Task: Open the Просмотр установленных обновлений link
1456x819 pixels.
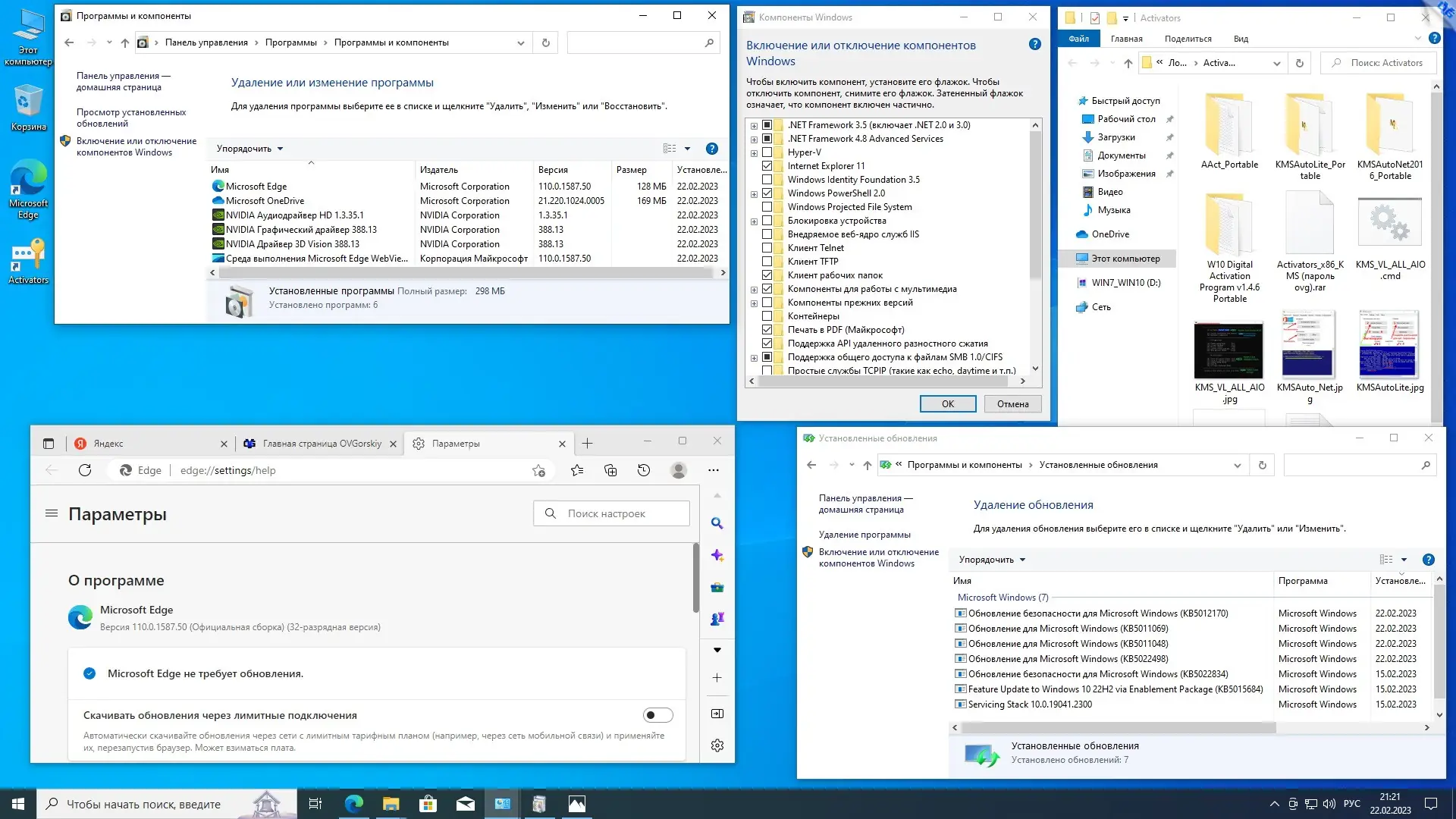Action: 130,116
